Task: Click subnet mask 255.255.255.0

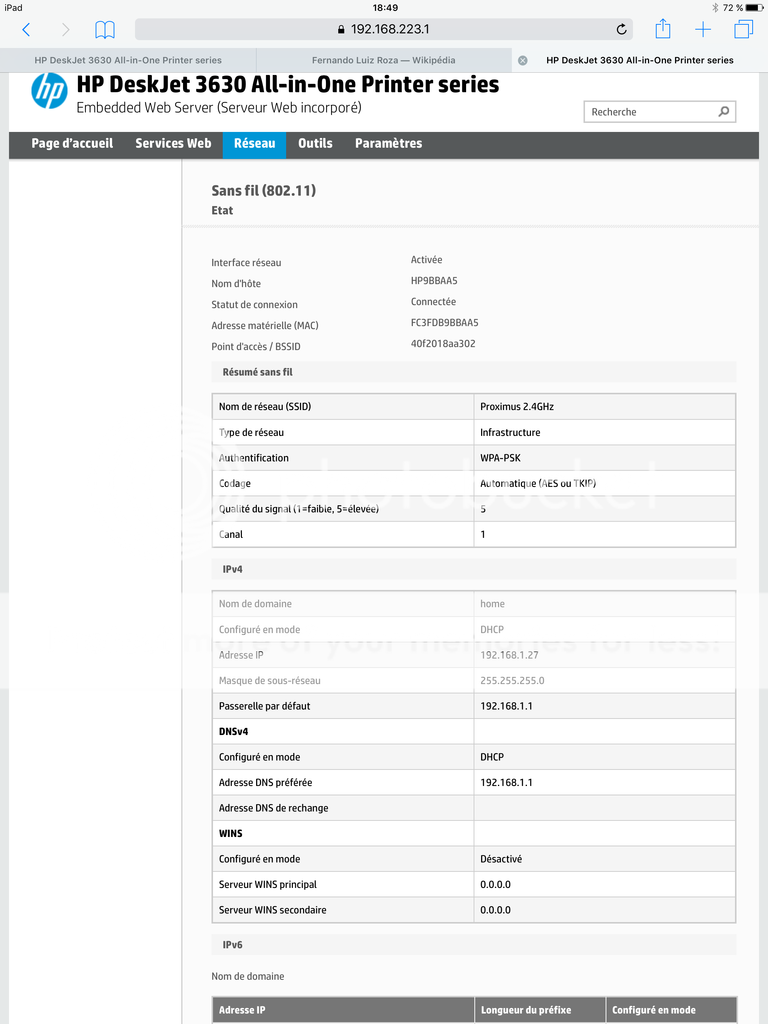Action: click(x=512, y=680)
